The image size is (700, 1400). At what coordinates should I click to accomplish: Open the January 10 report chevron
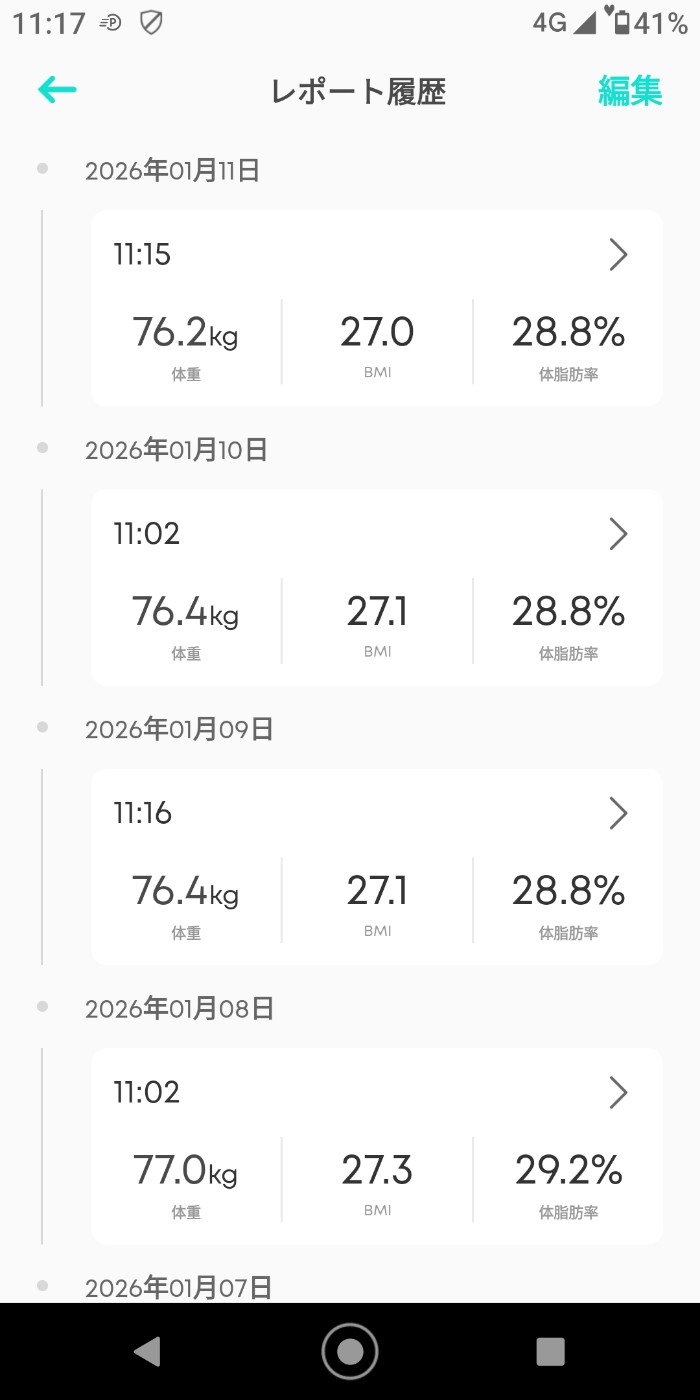(618, 534)
